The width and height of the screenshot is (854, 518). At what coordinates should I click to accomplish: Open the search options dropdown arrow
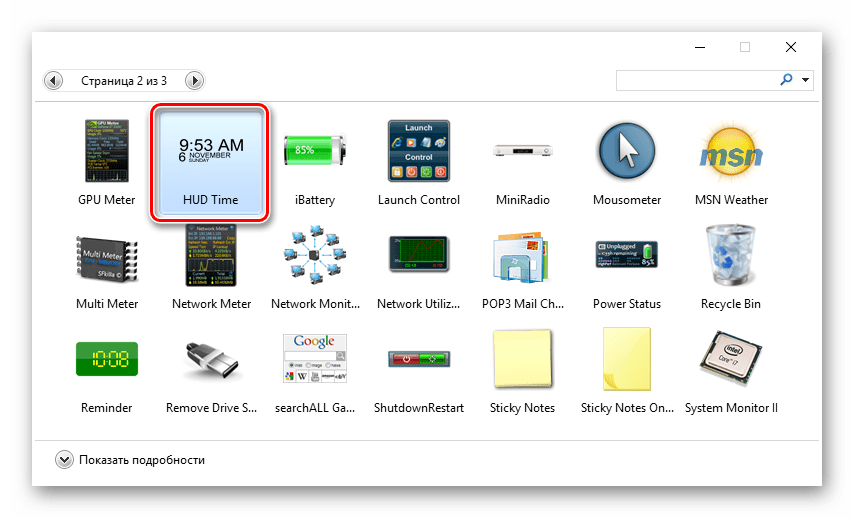pos(806,80)
